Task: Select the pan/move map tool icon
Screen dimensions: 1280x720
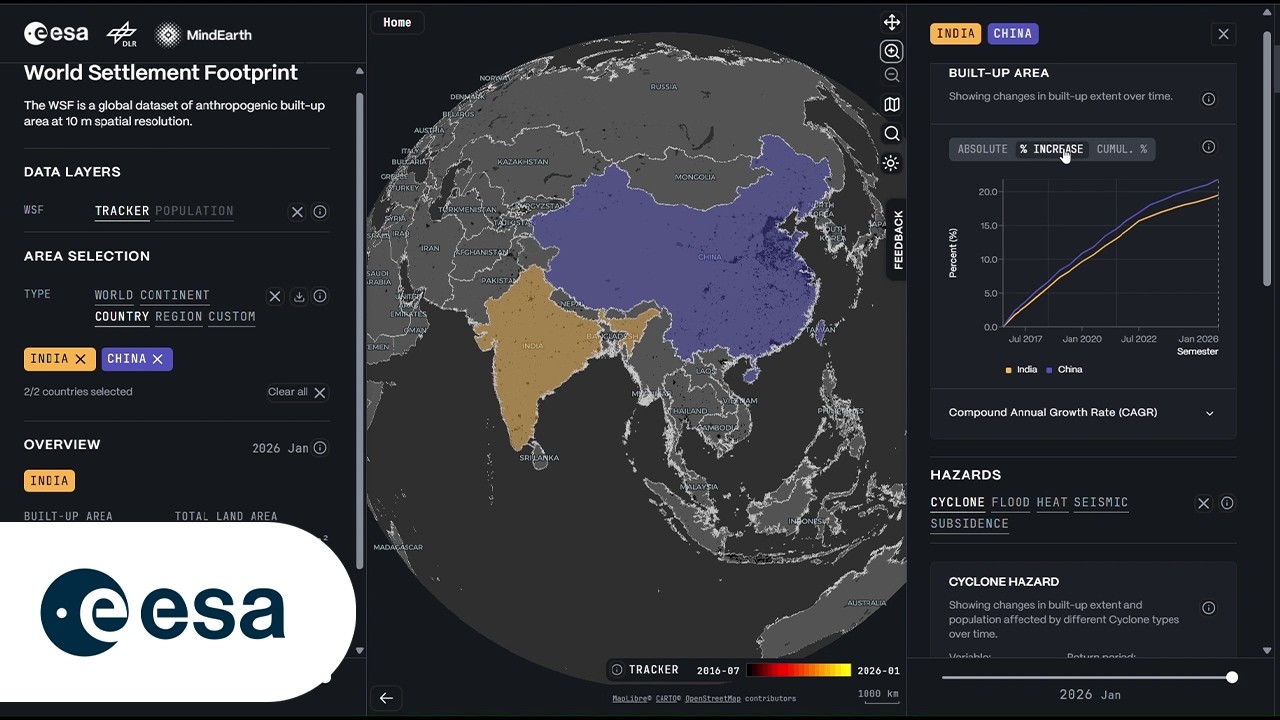Action: tap(891, 22)
